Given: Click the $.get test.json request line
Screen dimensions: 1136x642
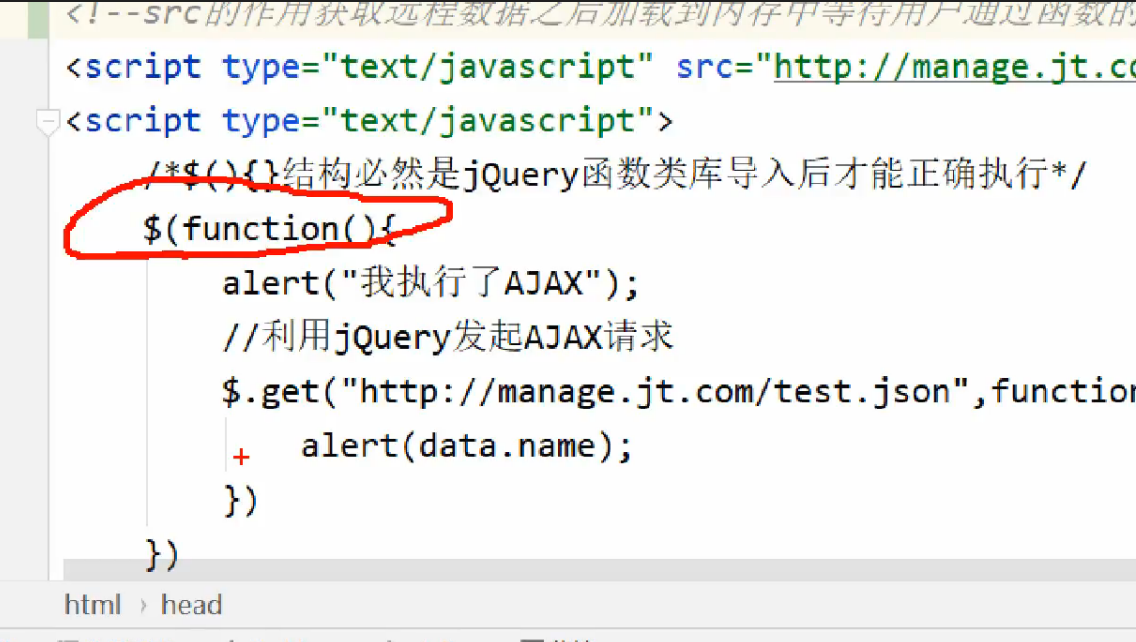Looking at the screenshot, I should pos(679,391).
